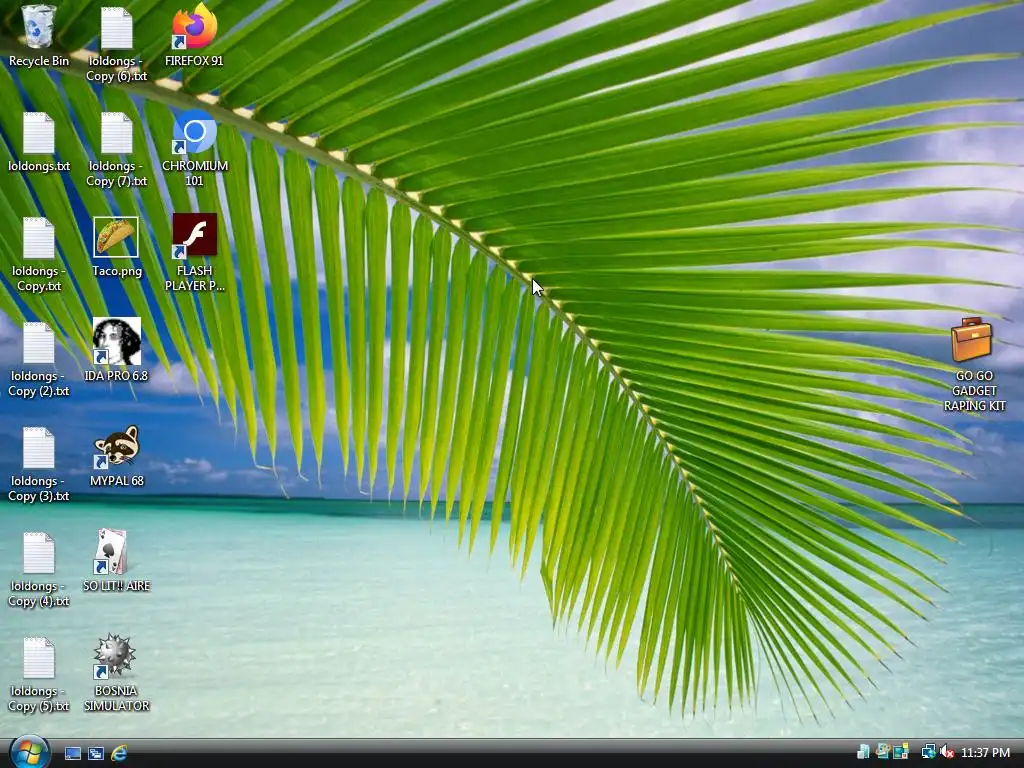Select the CHROMIUM 101 shortcut icon
This screenshot has width=1024, height=768.
tap(195, 149)
